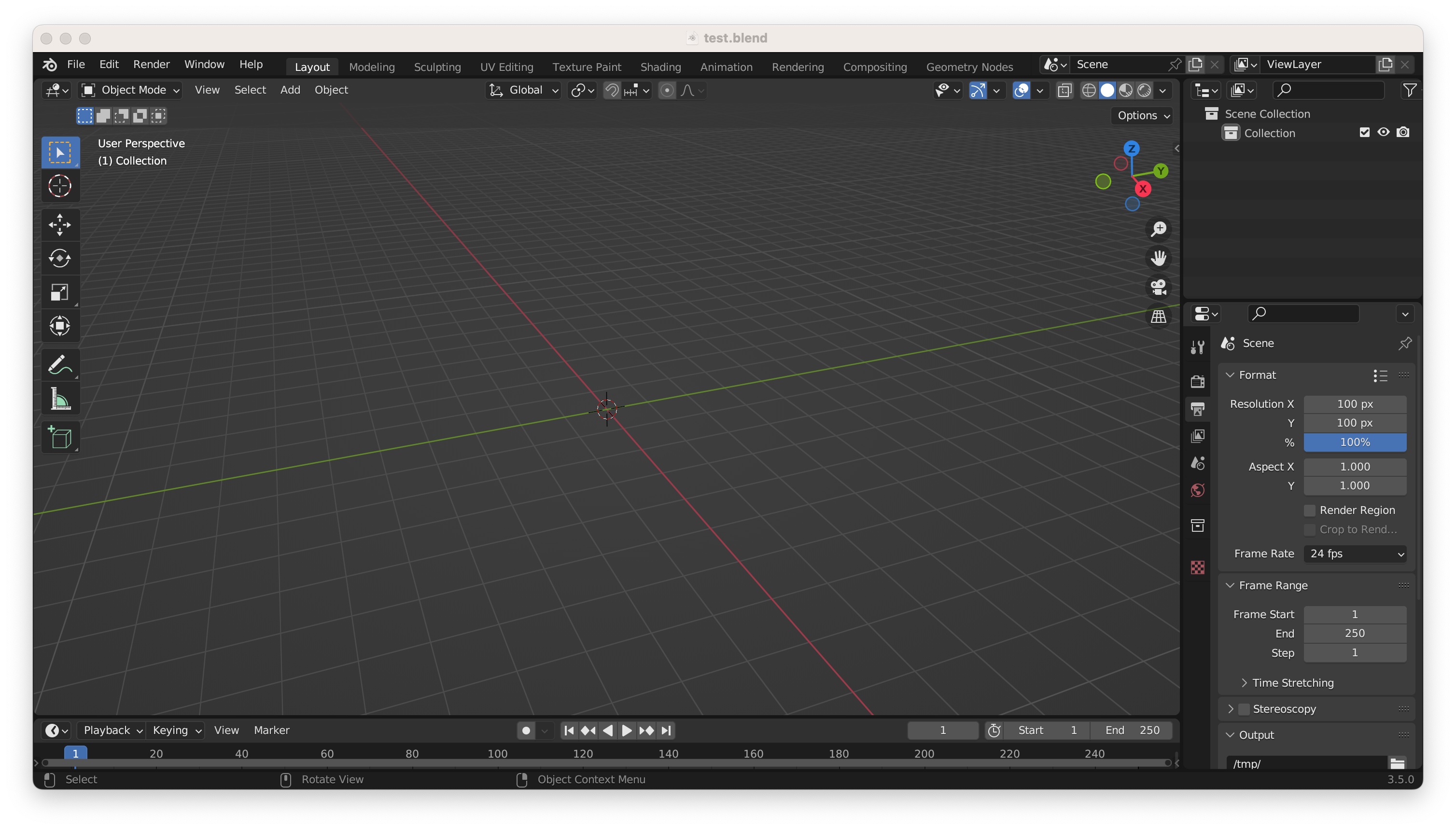
Task: Click the blue Z axis gizmo
Action: [x=1131, y=149]
